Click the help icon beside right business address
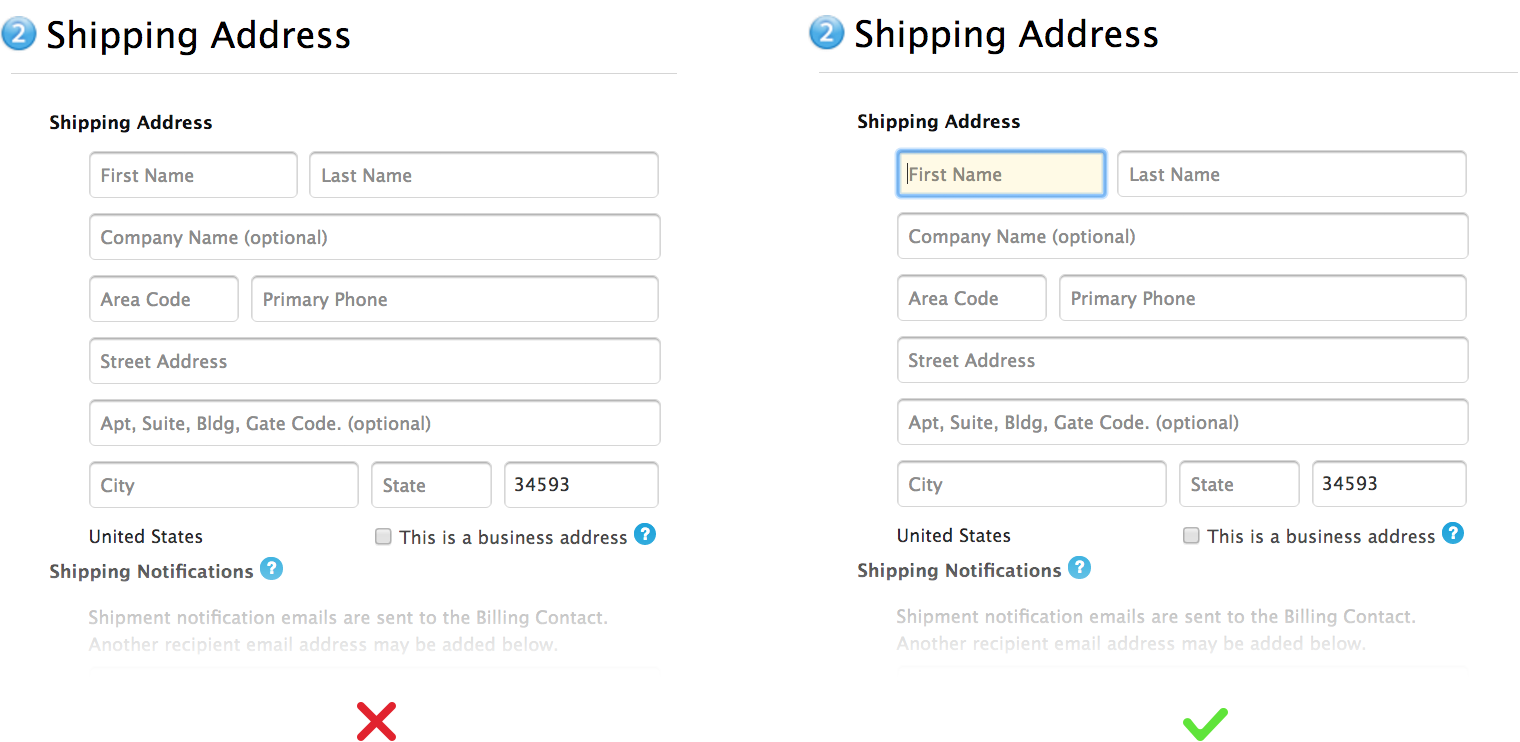Screen dimensions: 1520x742 (1453, 534)
